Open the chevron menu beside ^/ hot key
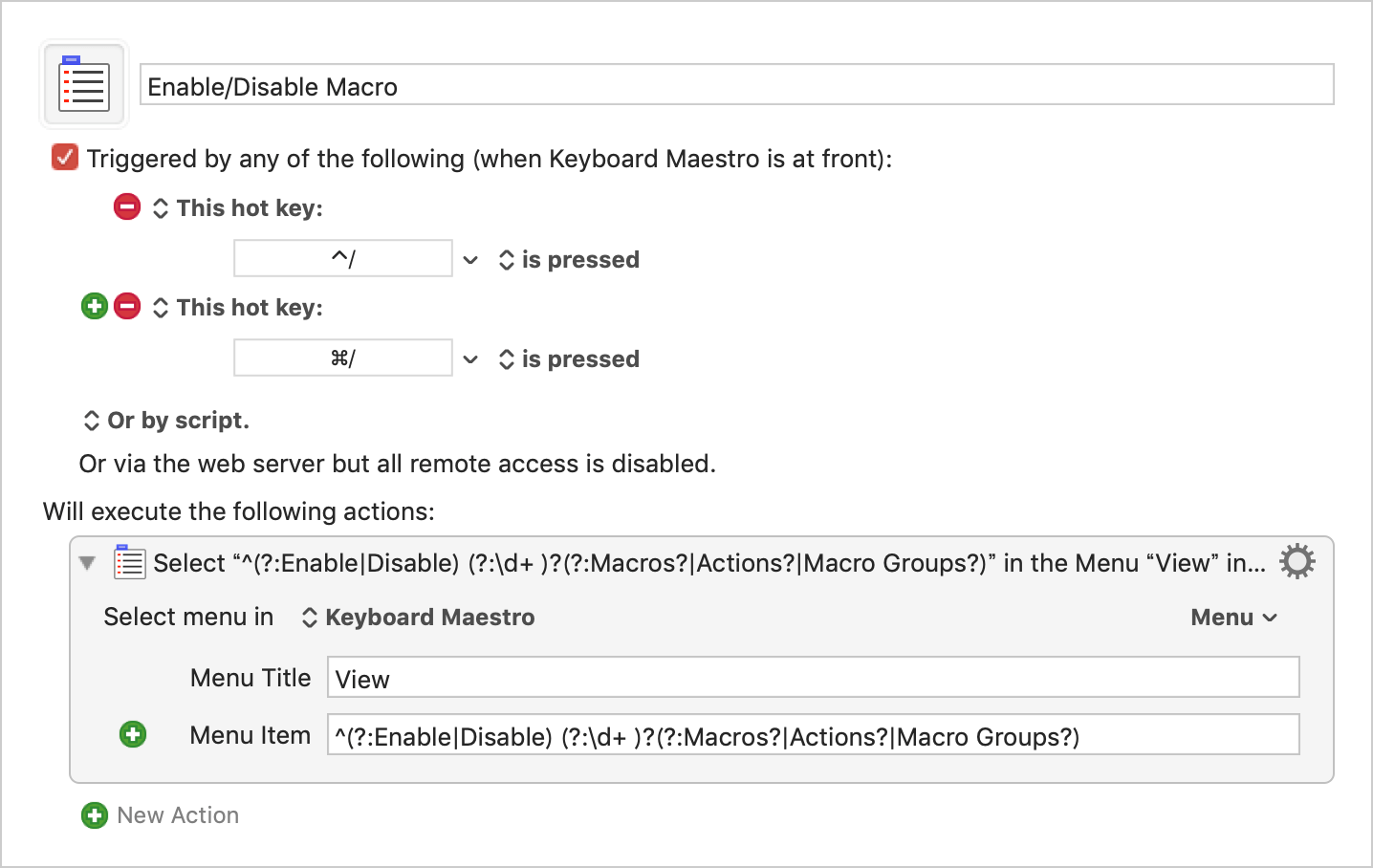This screenshot has height=868, width=1373. 470,260
